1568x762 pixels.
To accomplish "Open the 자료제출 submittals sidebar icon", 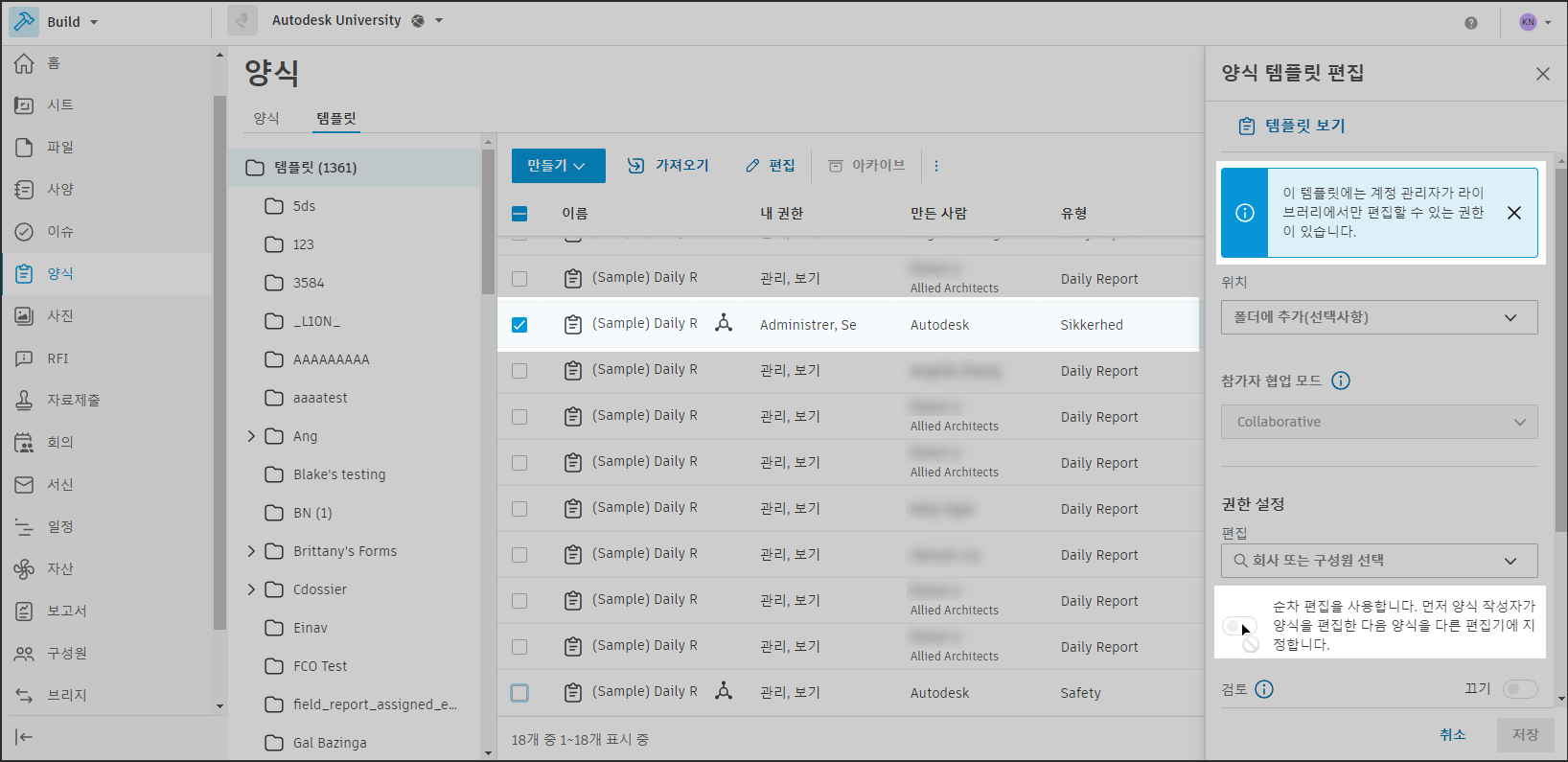I will pyautogui.click(x=24, y=401).
